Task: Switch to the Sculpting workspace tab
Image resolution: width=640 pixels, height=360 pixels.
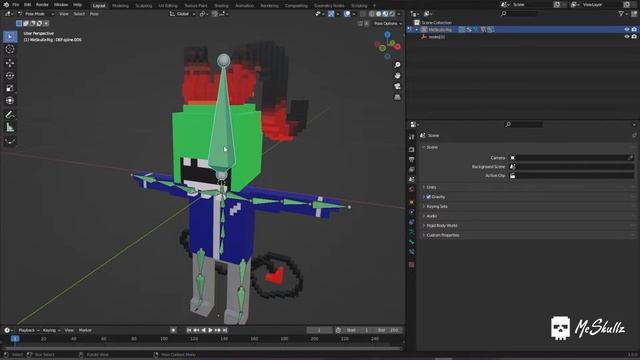Action: coord(143,6)
